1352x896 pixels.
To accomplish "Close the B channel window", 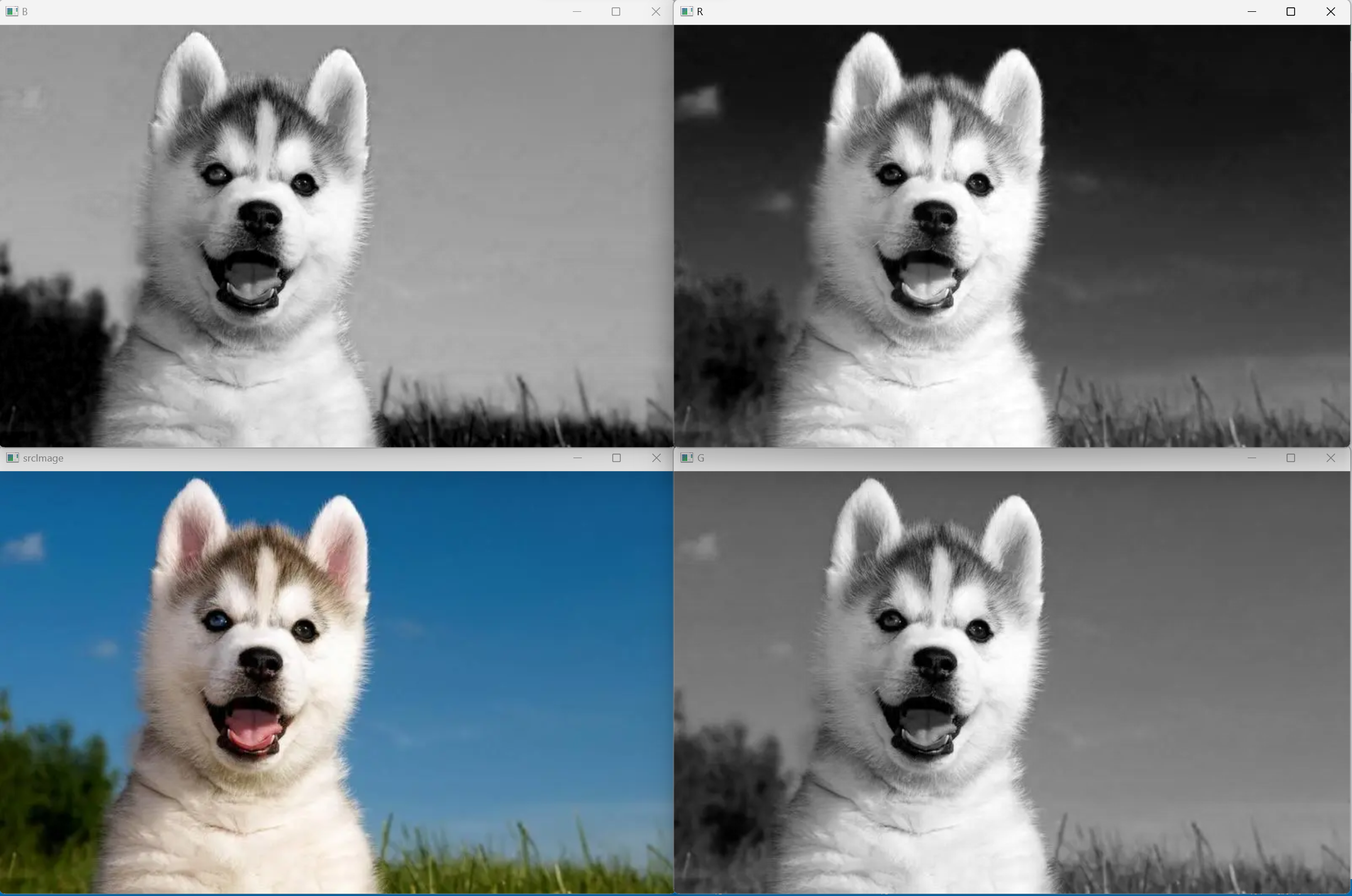I will click(656, 11).
